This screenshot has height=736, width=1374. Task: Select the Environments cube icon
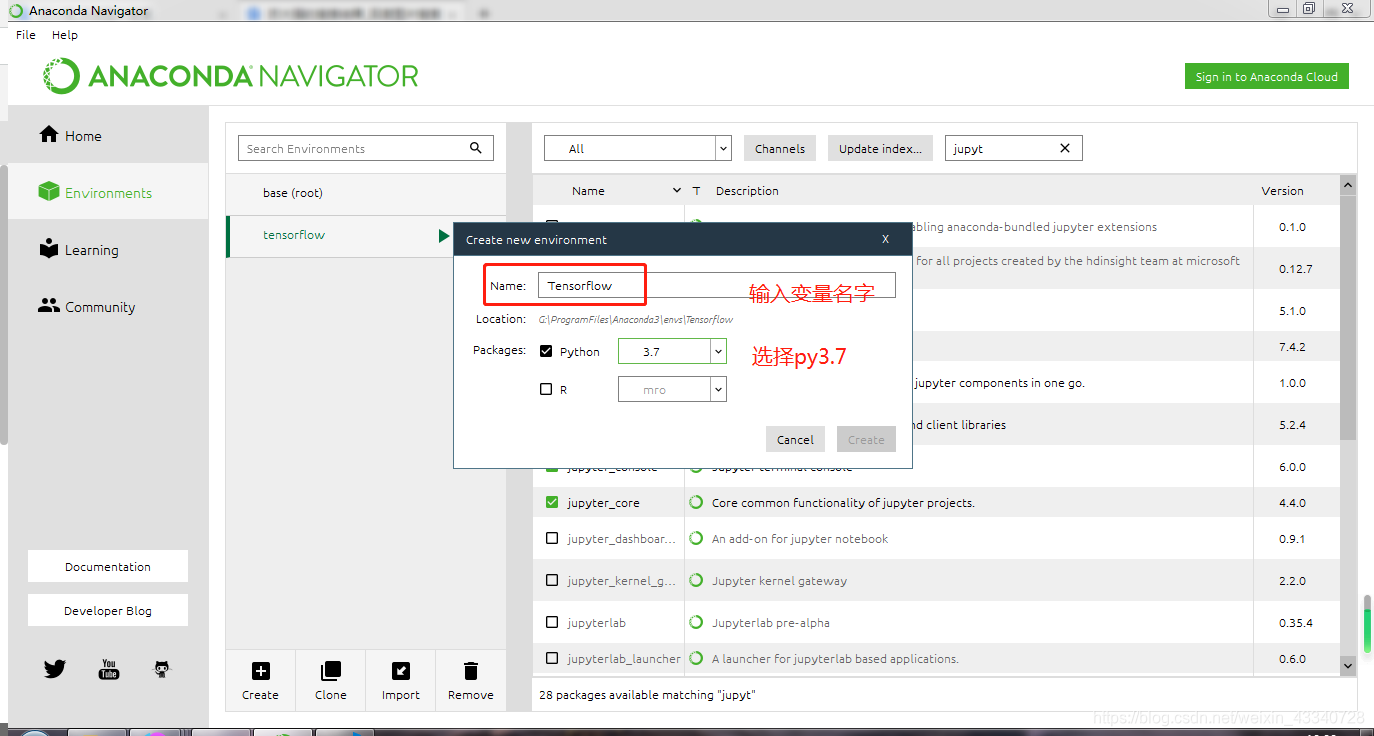[x=48, y=191]
